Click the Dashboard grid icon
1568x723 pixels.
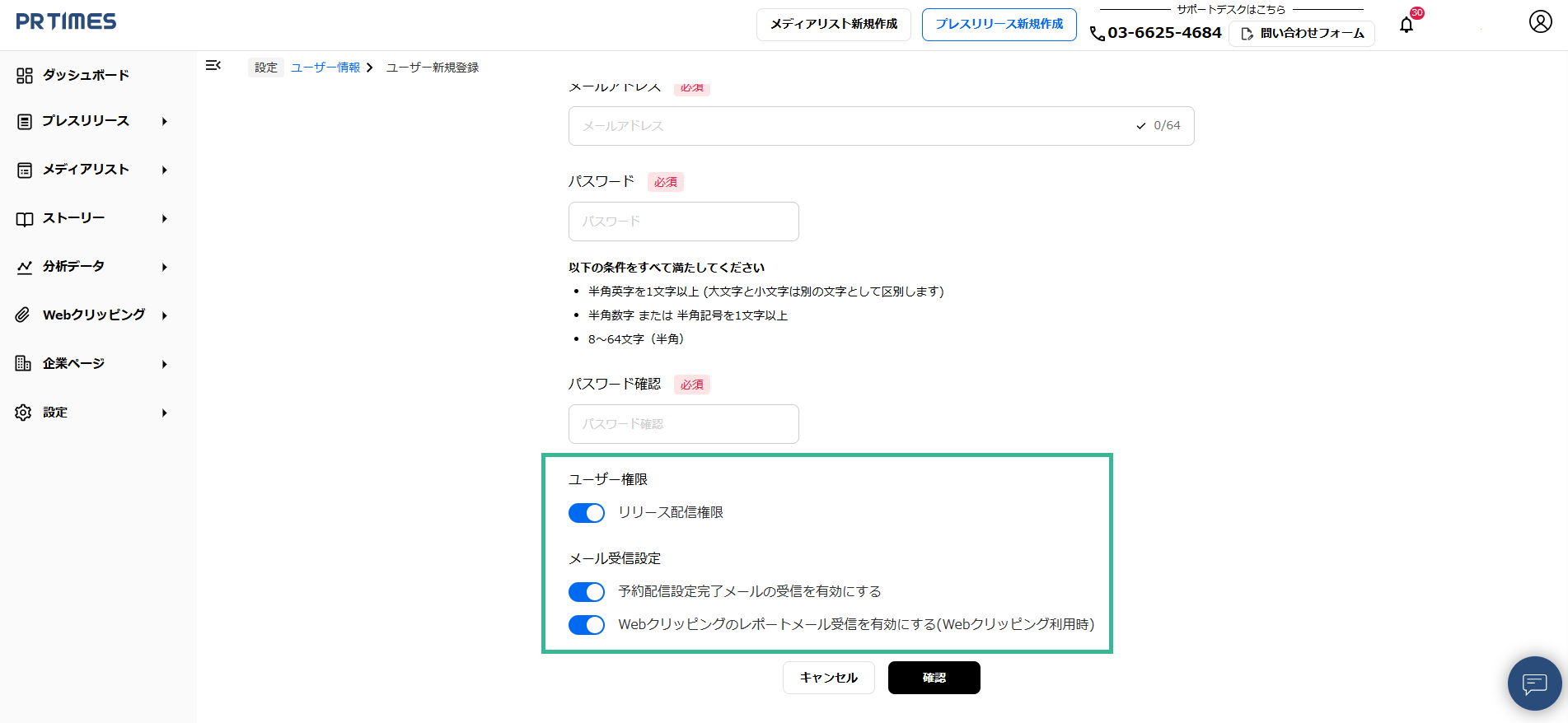[25, 76]
